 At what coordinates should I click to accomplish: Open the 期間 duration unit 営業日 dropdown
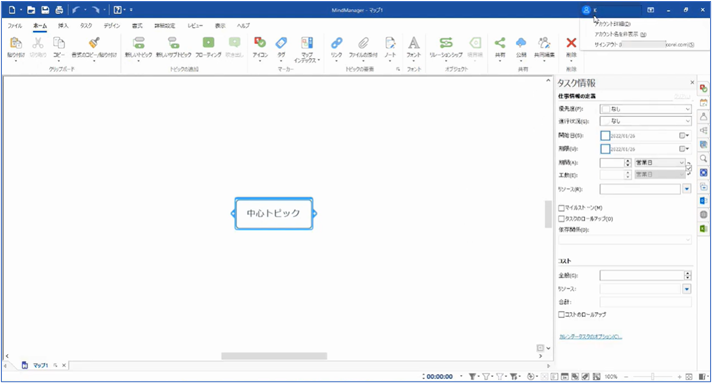coord(660,162)
